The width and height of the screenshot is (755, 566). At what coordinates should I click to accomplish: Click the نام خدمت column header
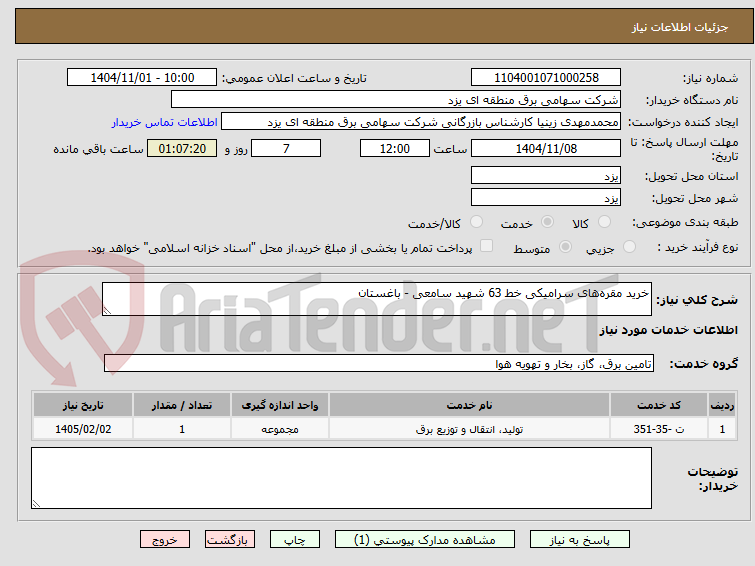point(469,405)
